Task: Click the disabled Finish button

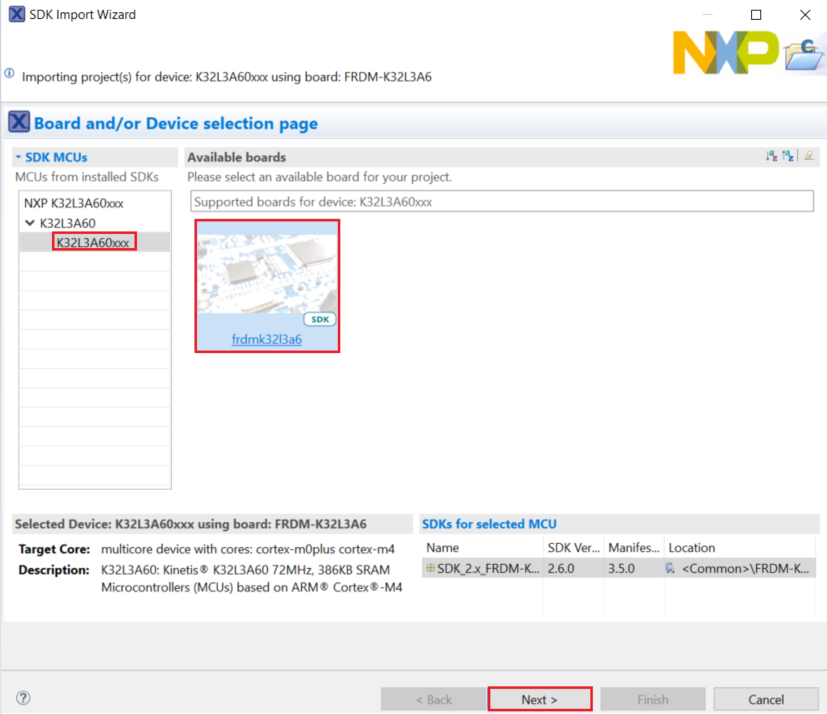Action: pos(653,699)
